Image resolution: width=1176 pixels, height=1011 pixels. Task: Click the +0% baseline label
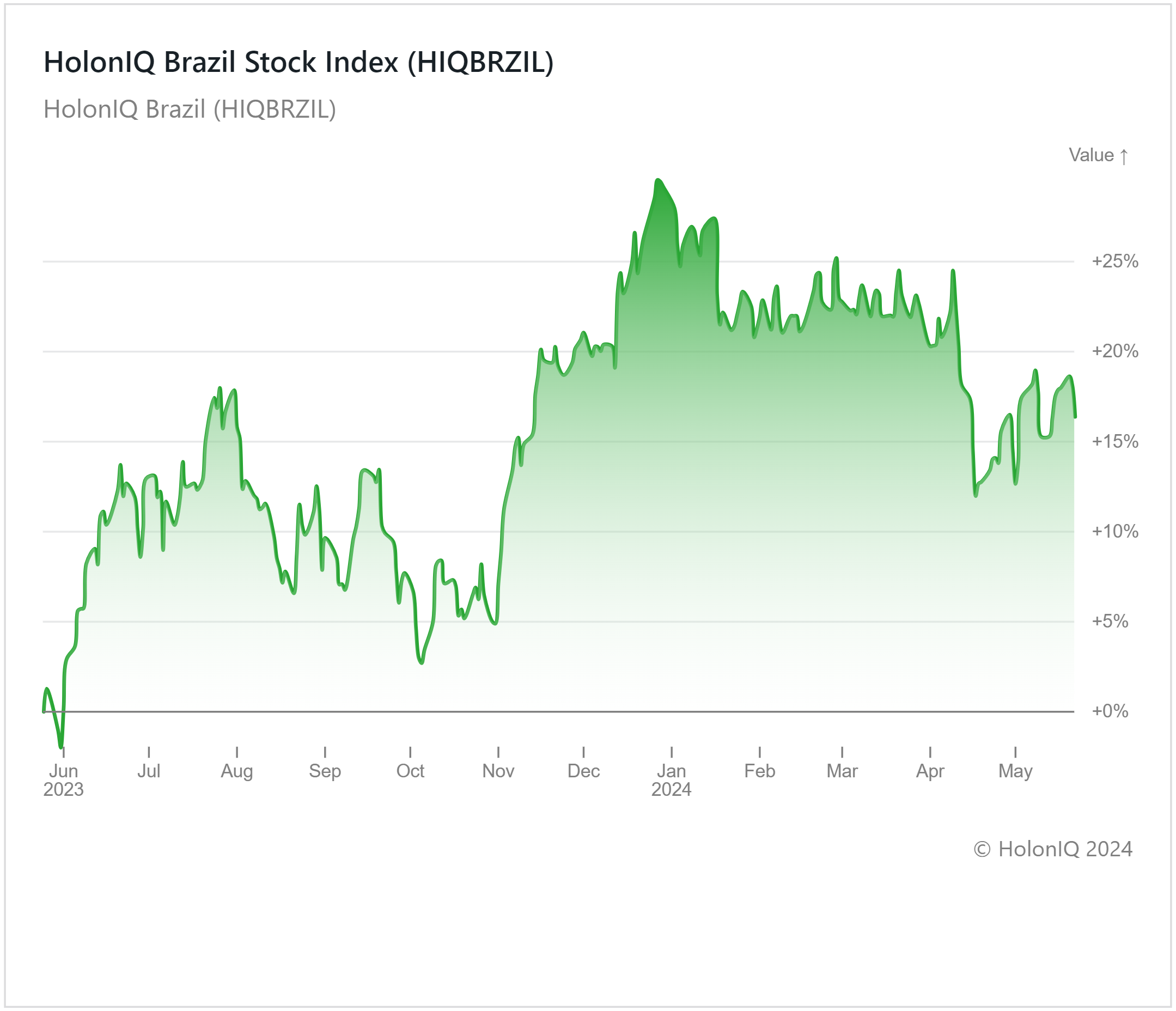tap(1110, 711)
